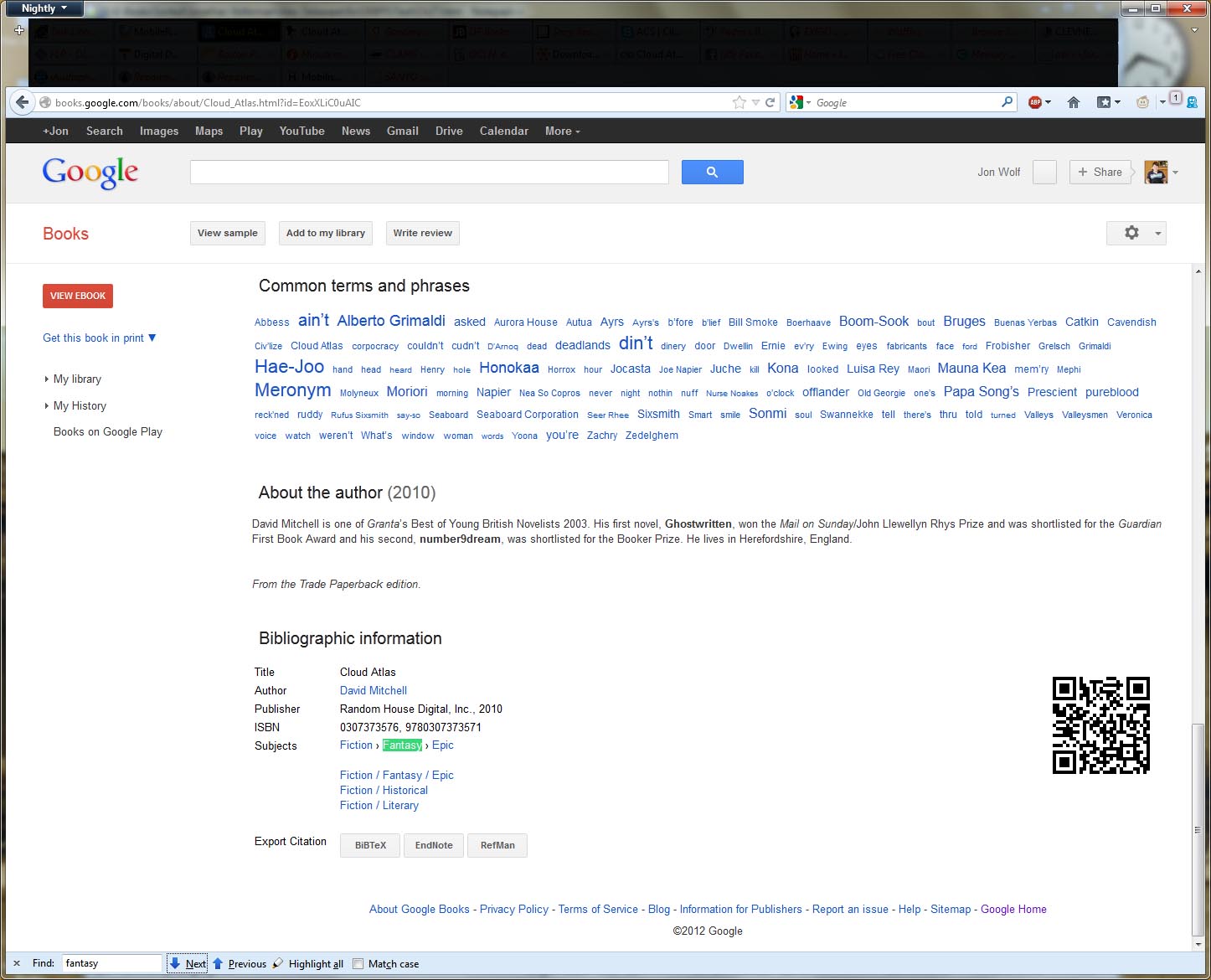
Task: Select Maps in the Google bar
Action: tap(209, 131)
